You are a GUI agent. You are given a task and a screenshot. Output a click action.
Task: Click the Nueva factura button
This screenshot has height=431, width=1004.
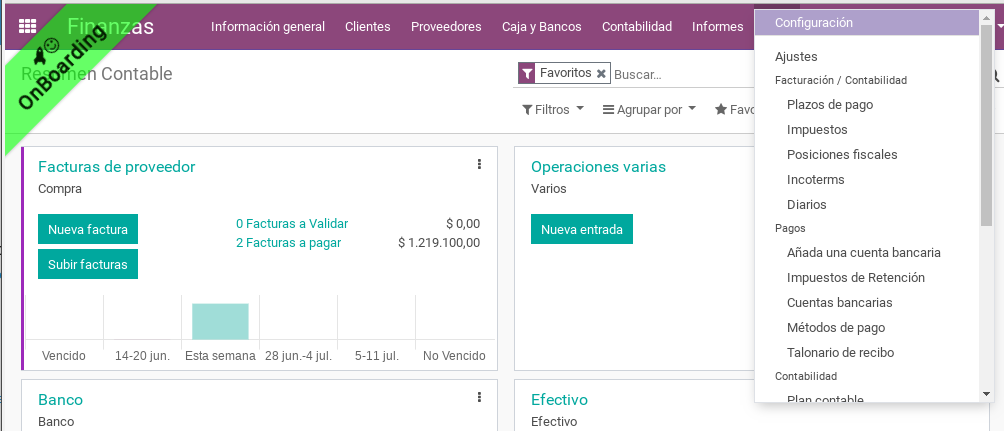(88, 229)
